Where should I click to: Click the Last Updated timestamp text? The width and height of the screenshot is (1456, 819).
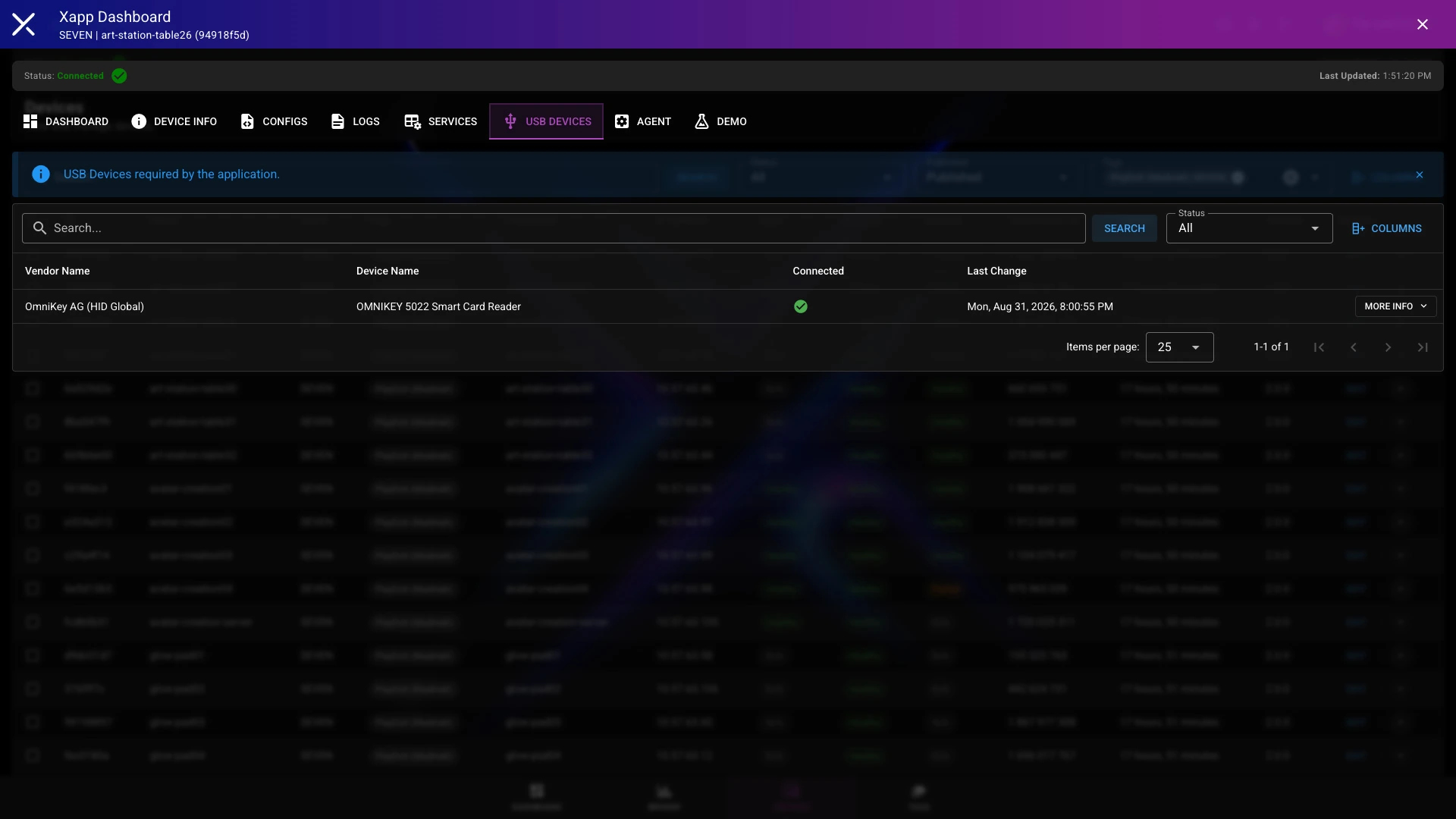[1375, 76]
